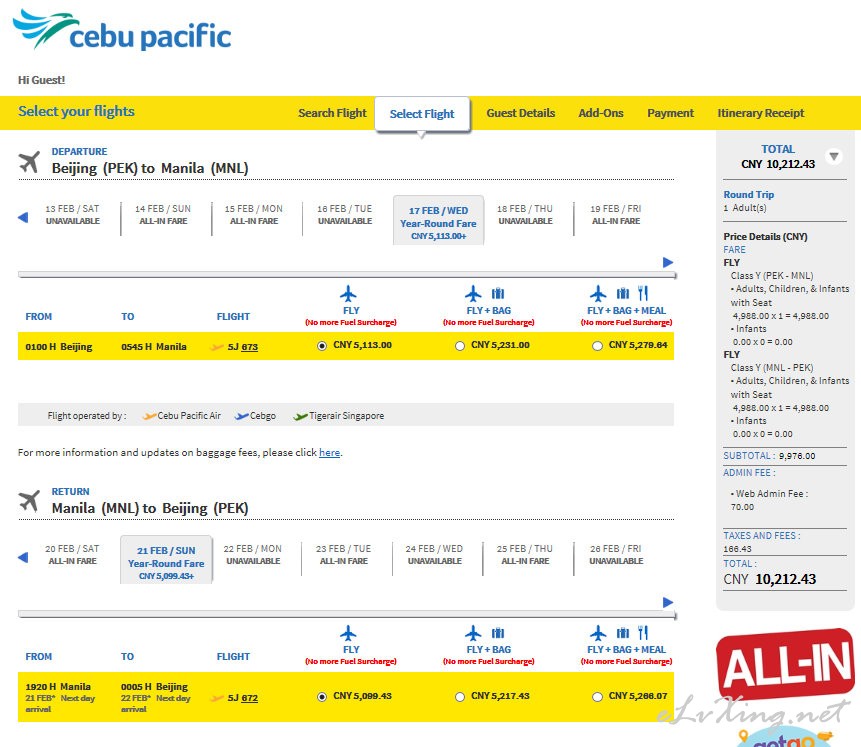Click the Cebu Pacific Air operator icon

pyautogui.click(x=149, y=416)
